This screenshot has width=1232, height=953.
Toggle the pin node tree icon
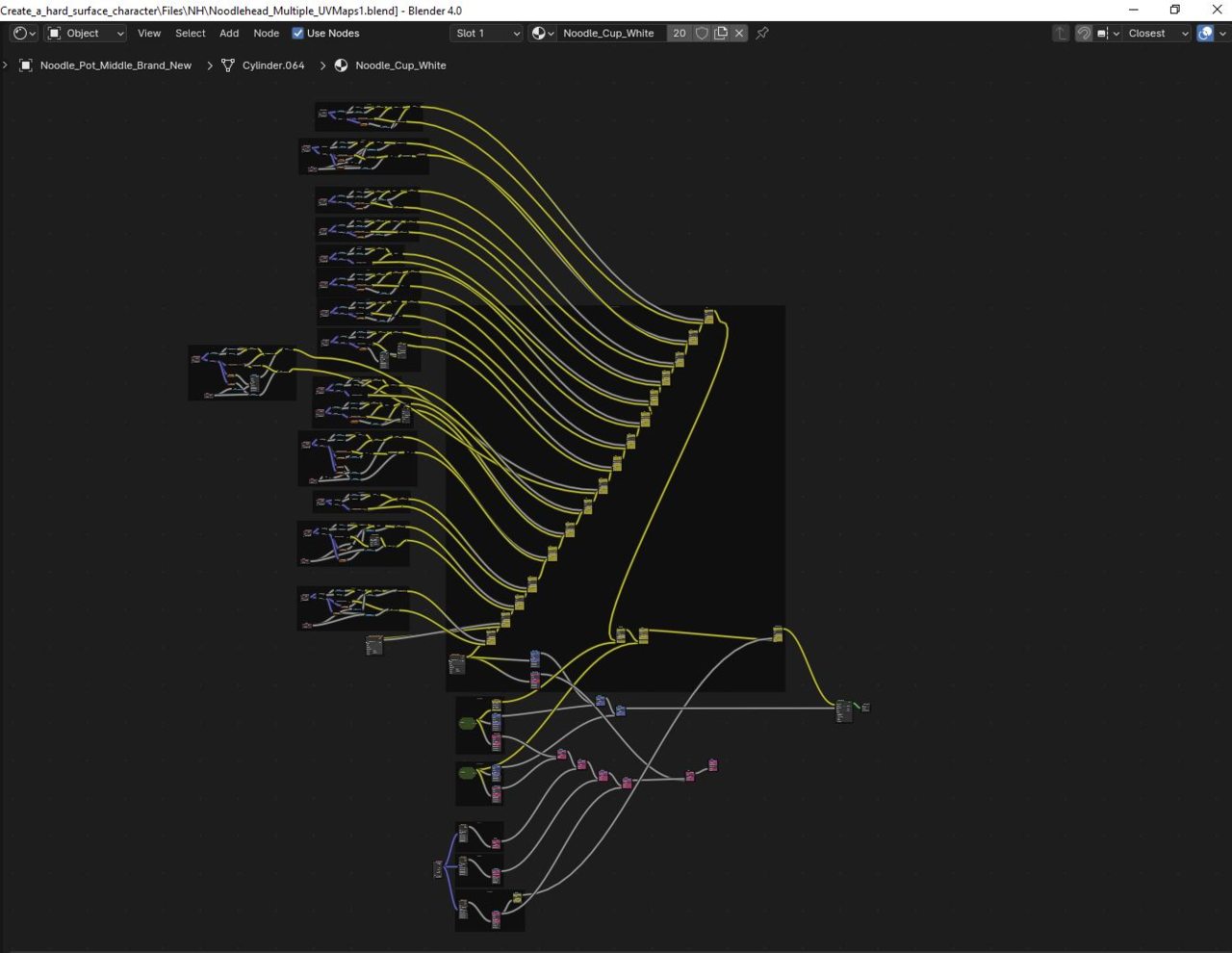(762, 33)
